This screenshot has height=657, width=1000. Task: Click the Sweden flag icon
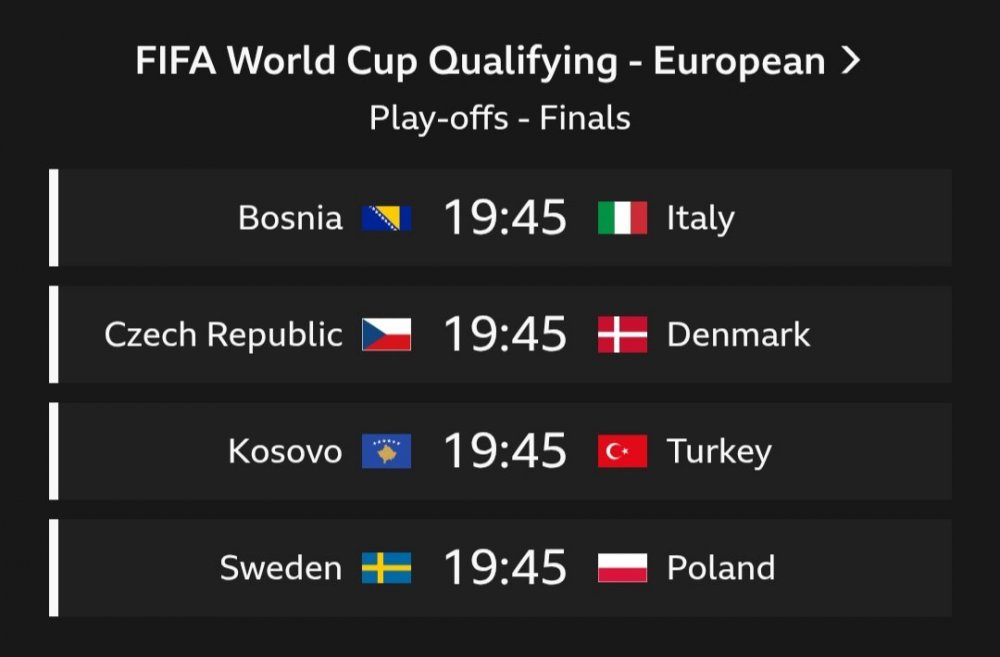386,568
